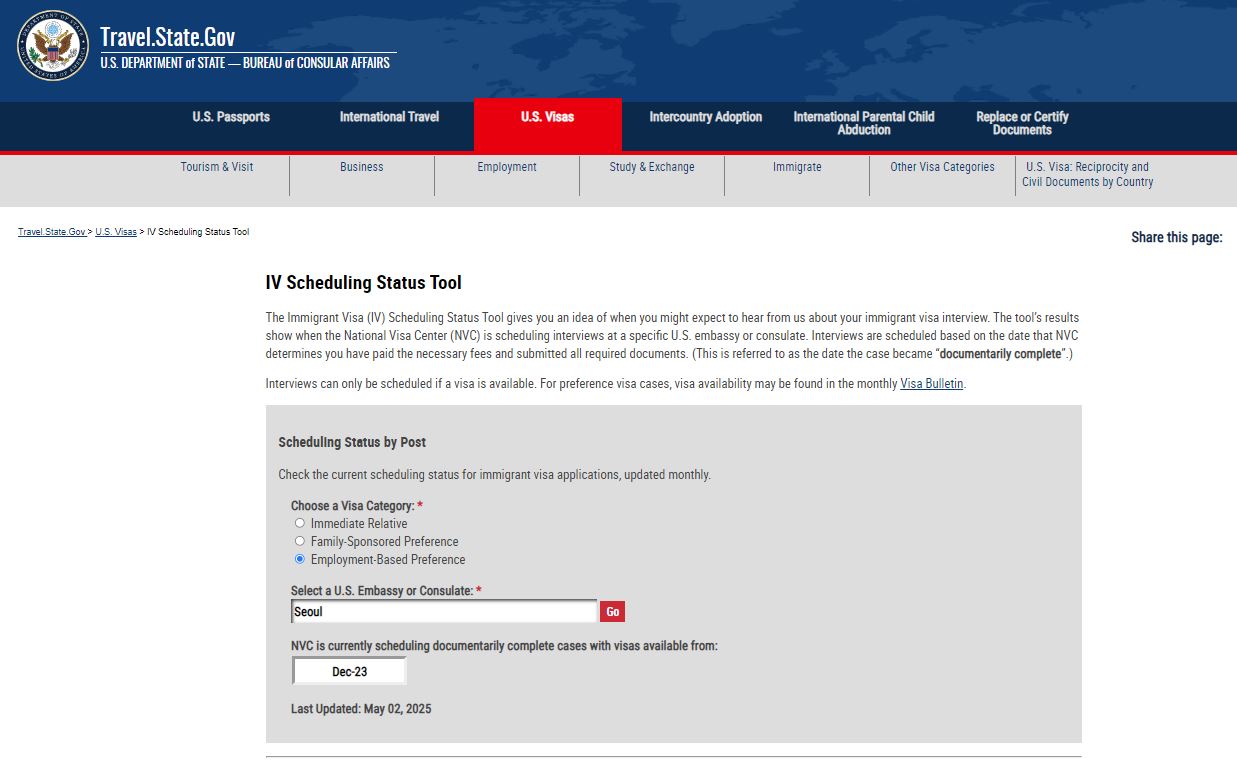
Task: Select Employment-Based Preference radio button
Action: coord(300,559)
